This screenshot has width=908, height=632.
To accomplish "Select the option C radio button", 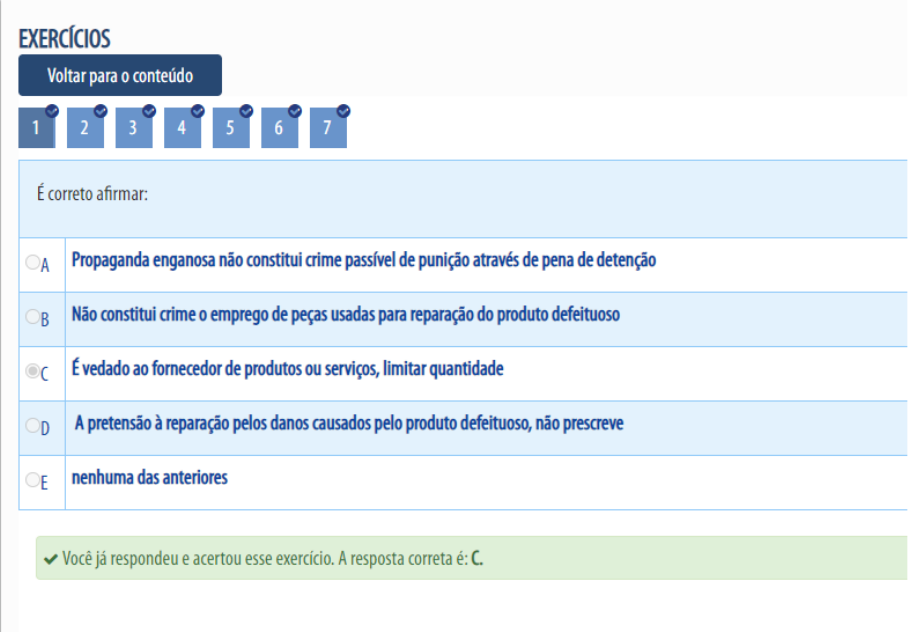I will tap(32, 372).
